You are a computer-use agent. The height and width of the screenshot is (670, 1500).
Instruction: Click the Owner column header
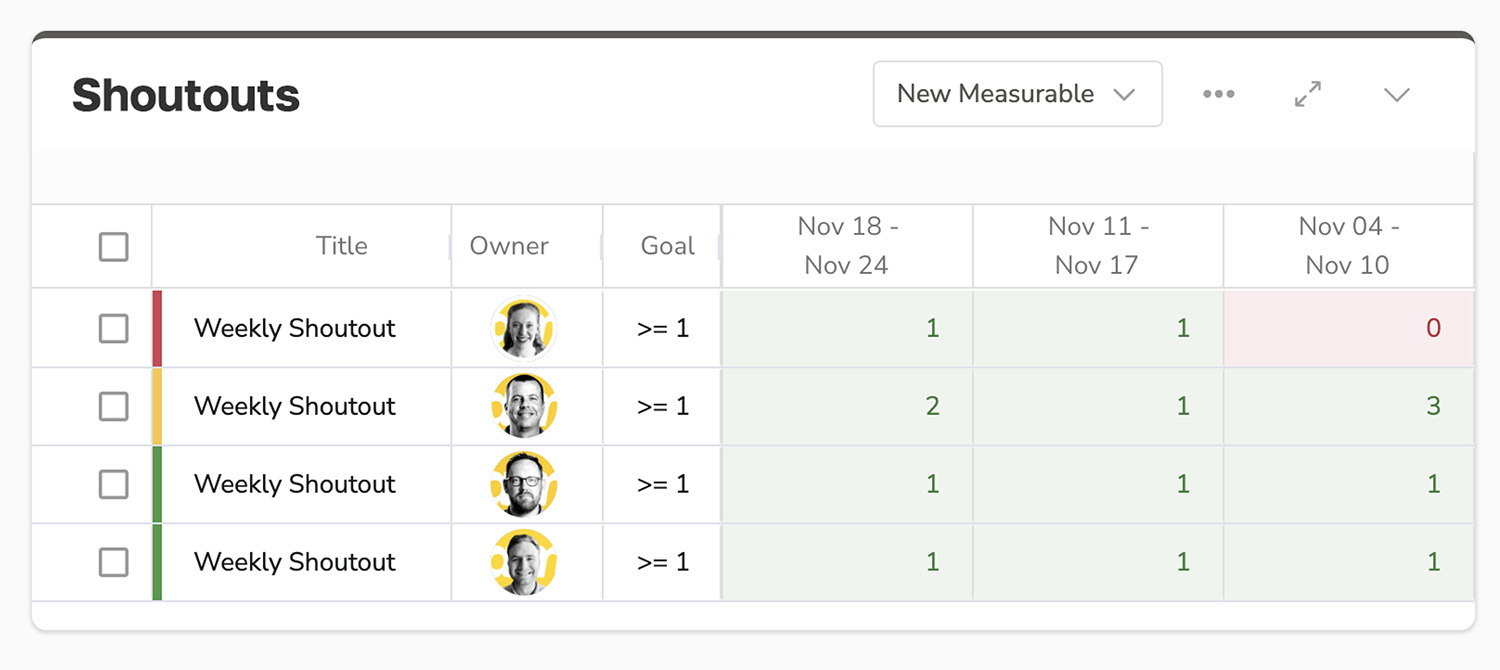click(x=509, y=246)
